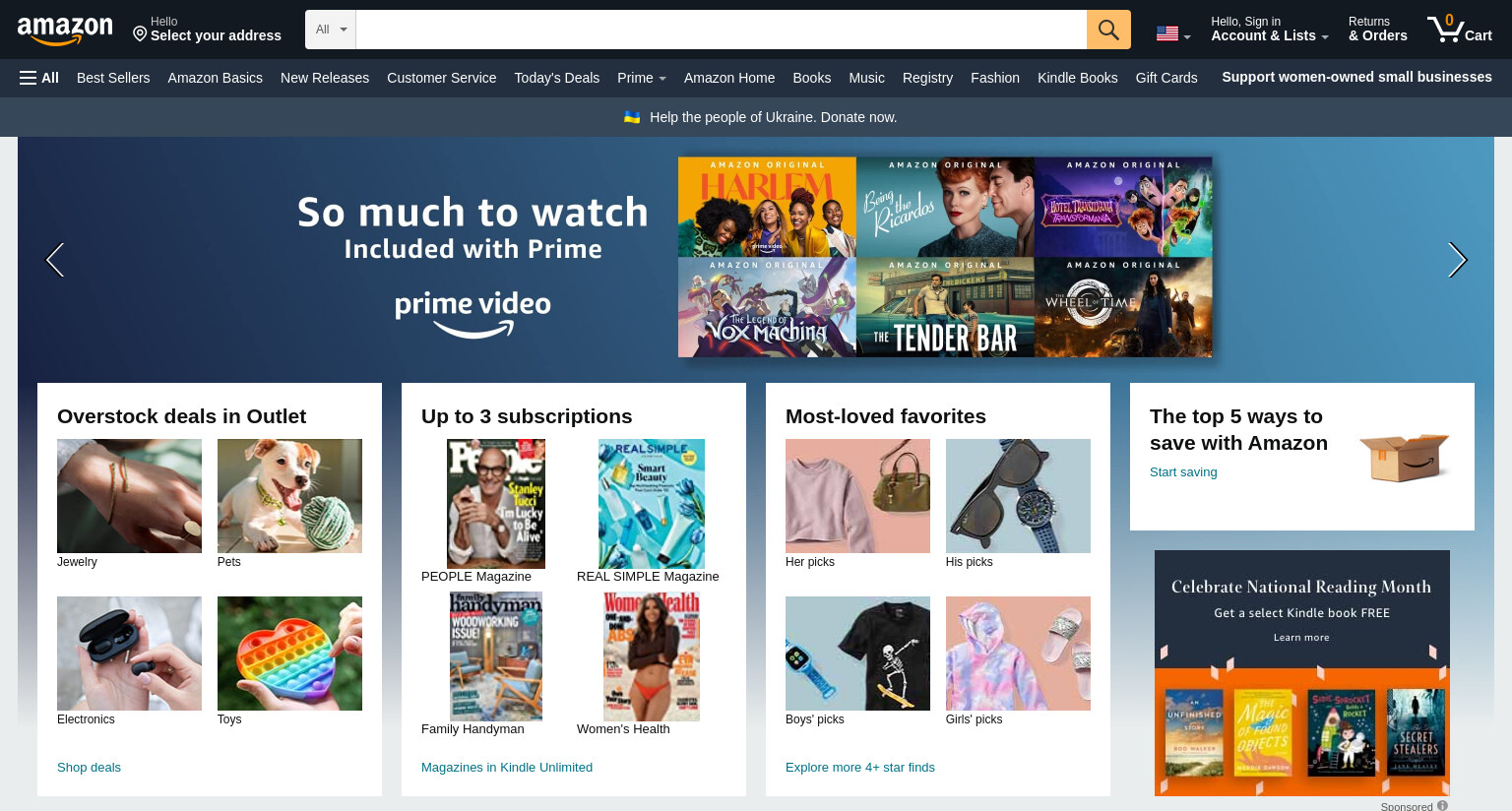Open search category All dropdown
The width and height of the screenshot is (1512, 811).
[x=331, y=30]
